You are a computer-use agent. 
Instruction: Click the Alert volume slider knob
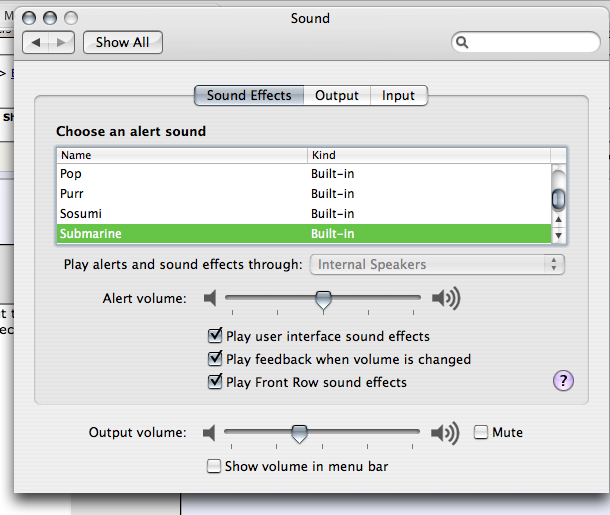pos(323,301)
